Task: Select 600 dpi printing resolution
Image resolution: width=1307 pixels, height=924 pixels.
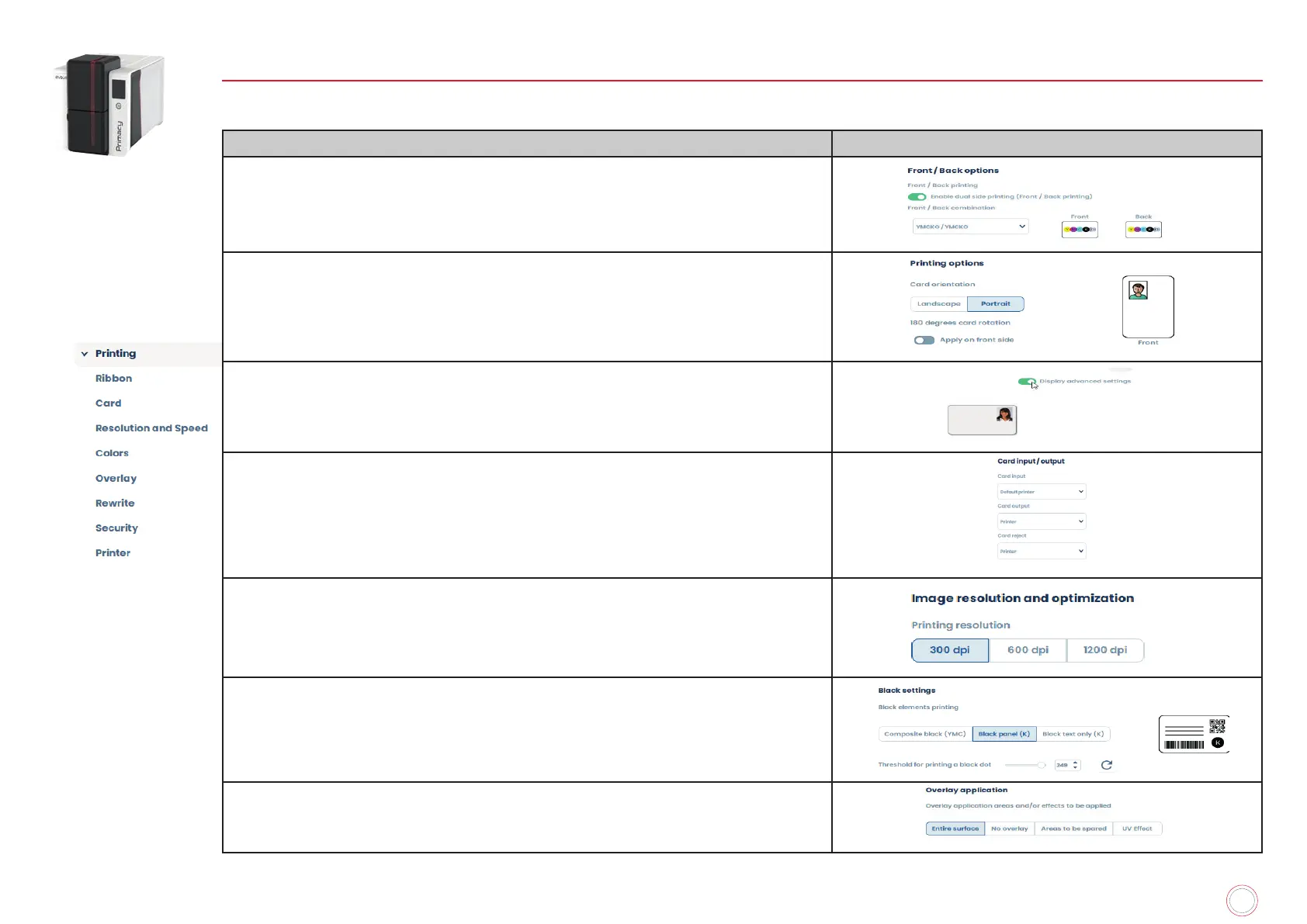Action: click(x=1028, y=650)
